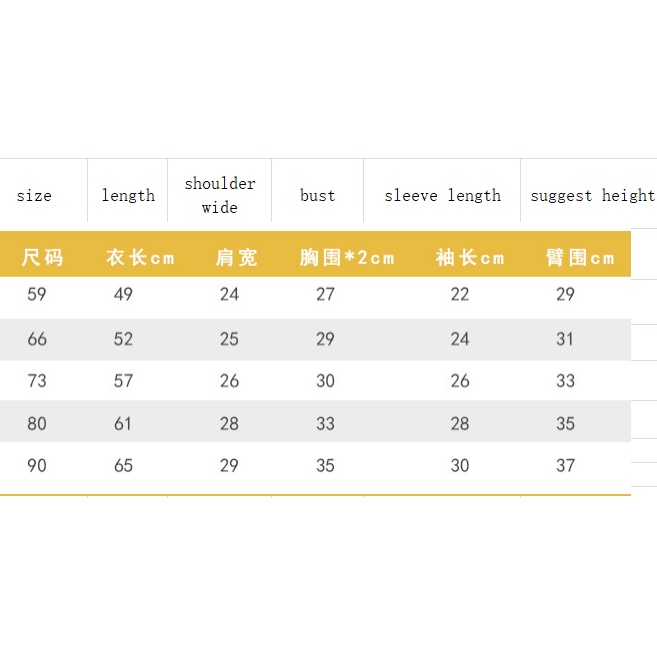The image size is (657, 657).
Task: Select the size 80 row label
Action: click(37, 423)
